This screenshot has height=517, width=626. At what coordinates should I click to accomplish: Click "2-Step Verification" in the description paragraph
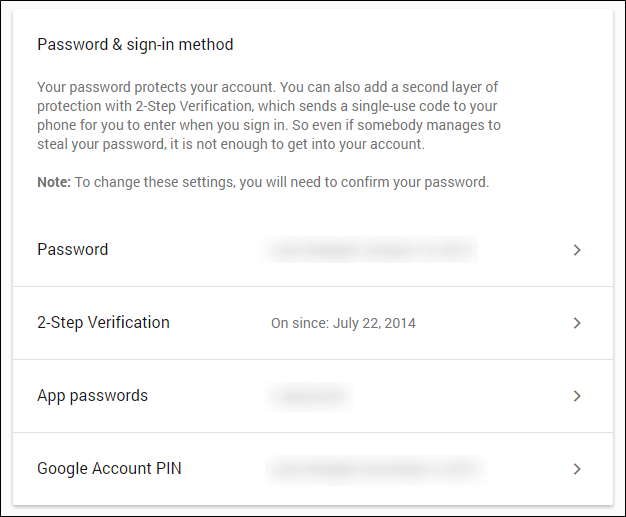[x=194, y=106]
